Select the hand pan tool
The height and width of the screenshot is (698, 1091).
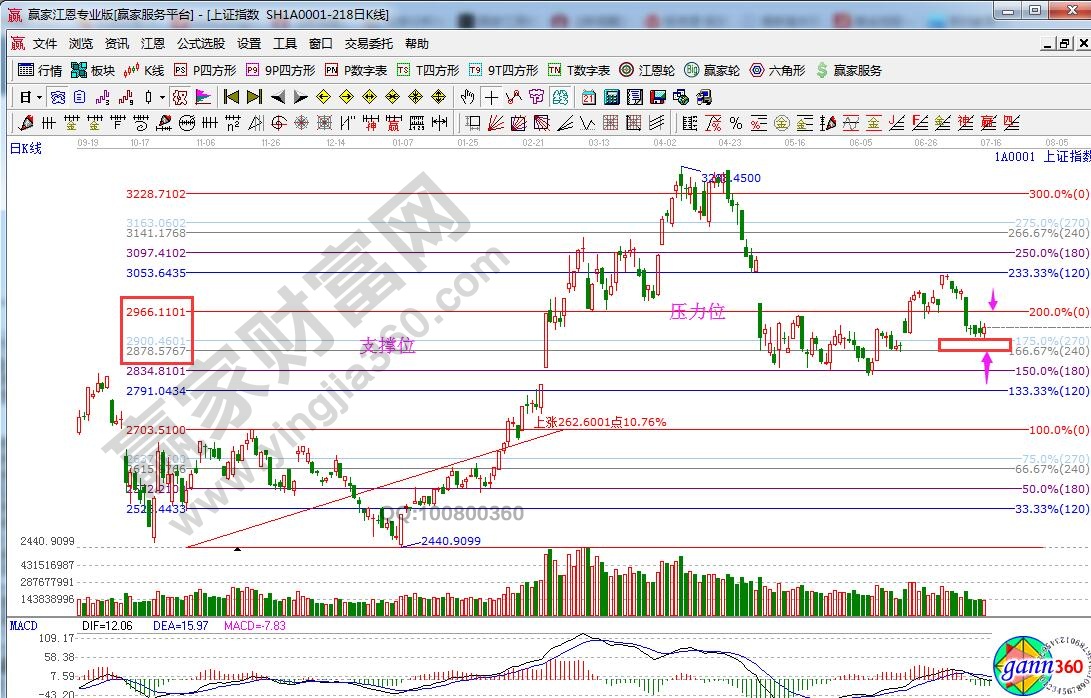(x=467, y=97)
